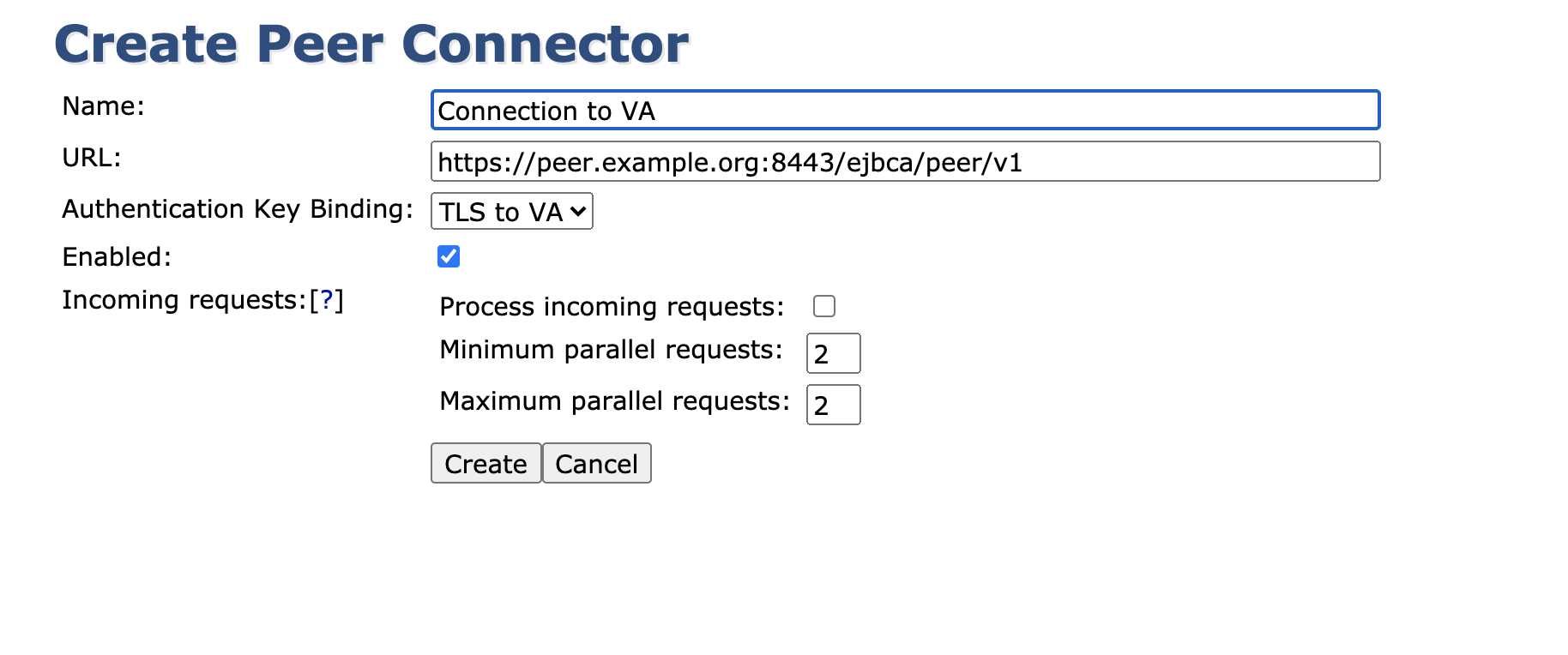Click the Process incoming requests label

[612, 307]
